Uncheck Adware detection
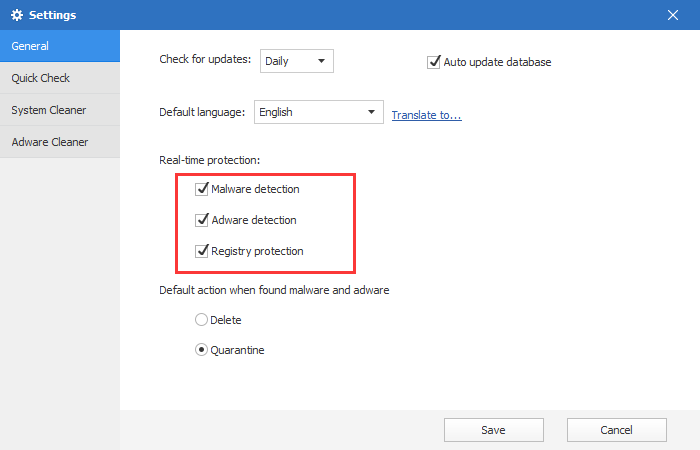The width and height of the screenshot is (700, 450). [202, 220]
